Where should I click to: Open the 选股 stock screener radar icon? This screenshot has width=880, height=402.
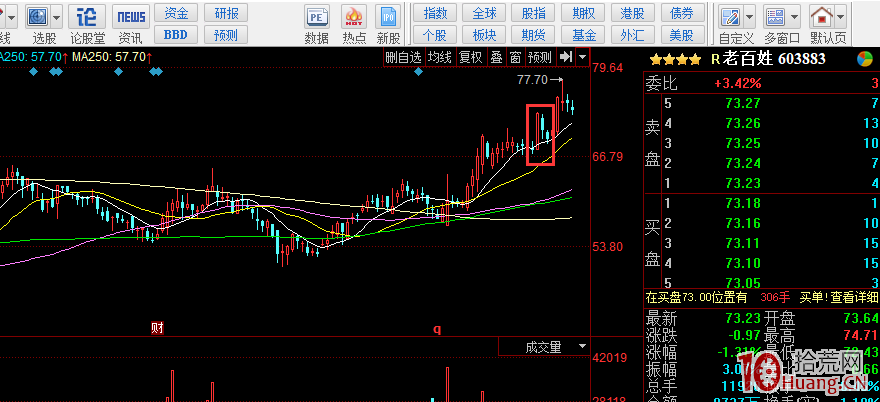pyautogui.click(x=37, y=17)
